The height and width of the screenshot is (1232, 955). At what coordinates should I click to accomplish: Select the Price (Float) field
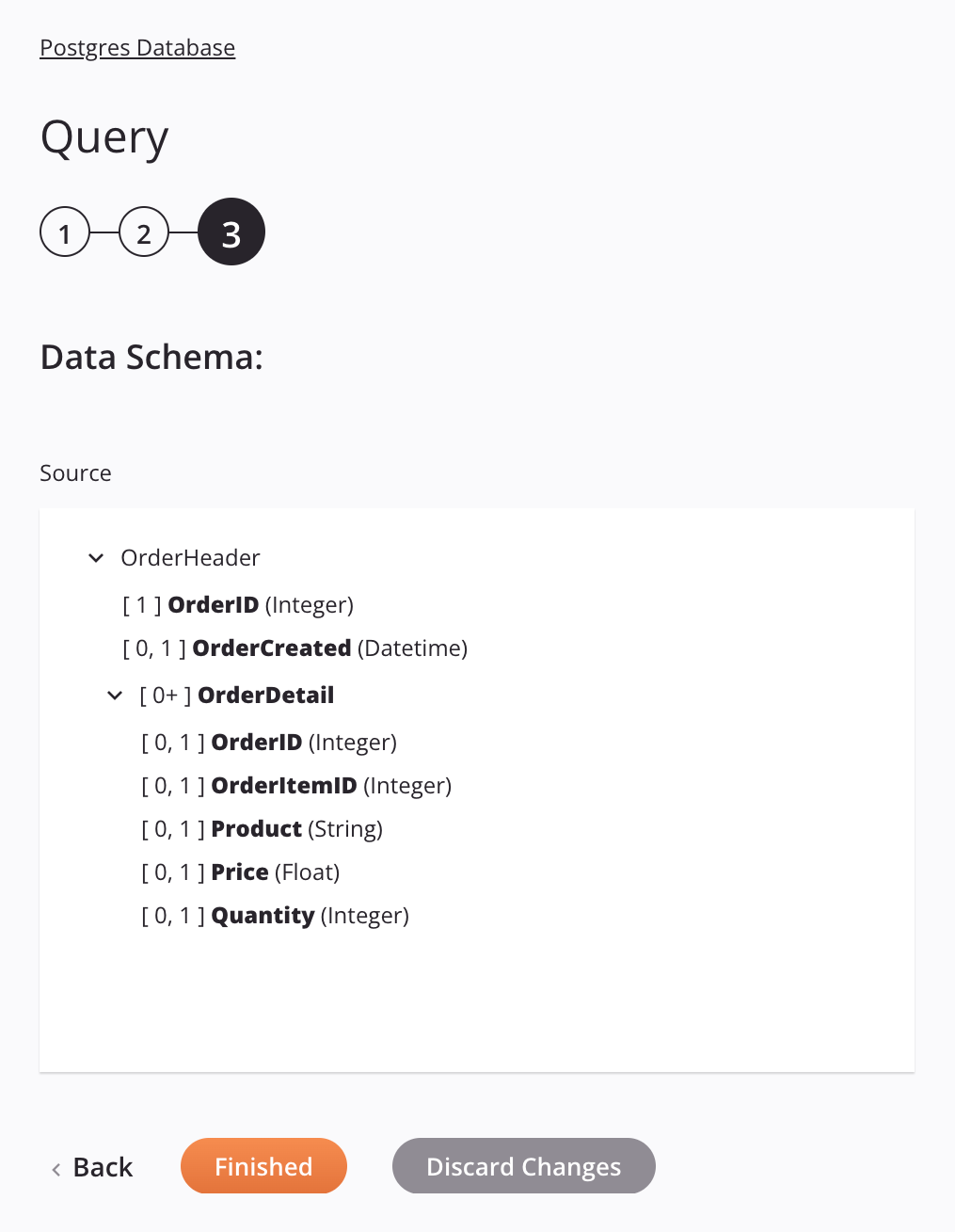[240, 872]
